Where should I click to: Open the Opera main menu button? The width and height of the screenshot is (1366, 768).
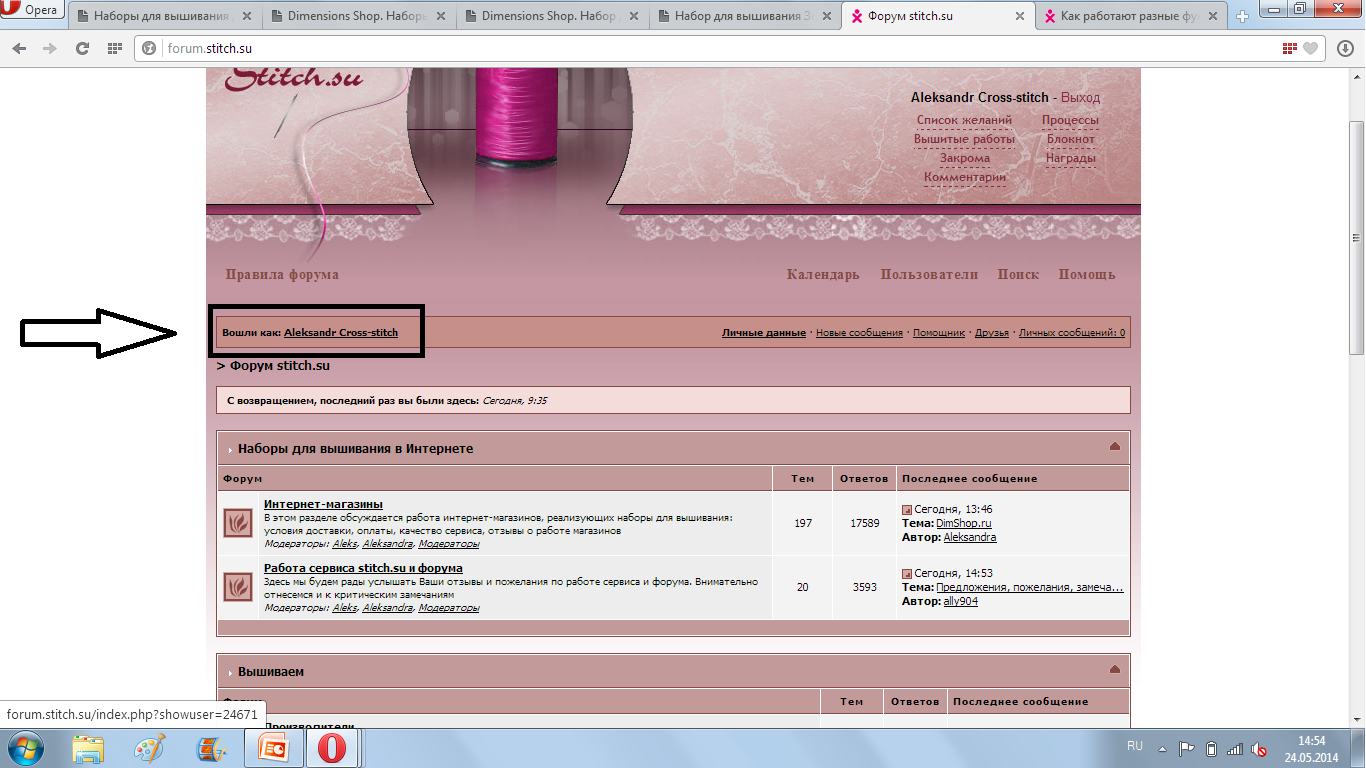click(x=33, y=11)
